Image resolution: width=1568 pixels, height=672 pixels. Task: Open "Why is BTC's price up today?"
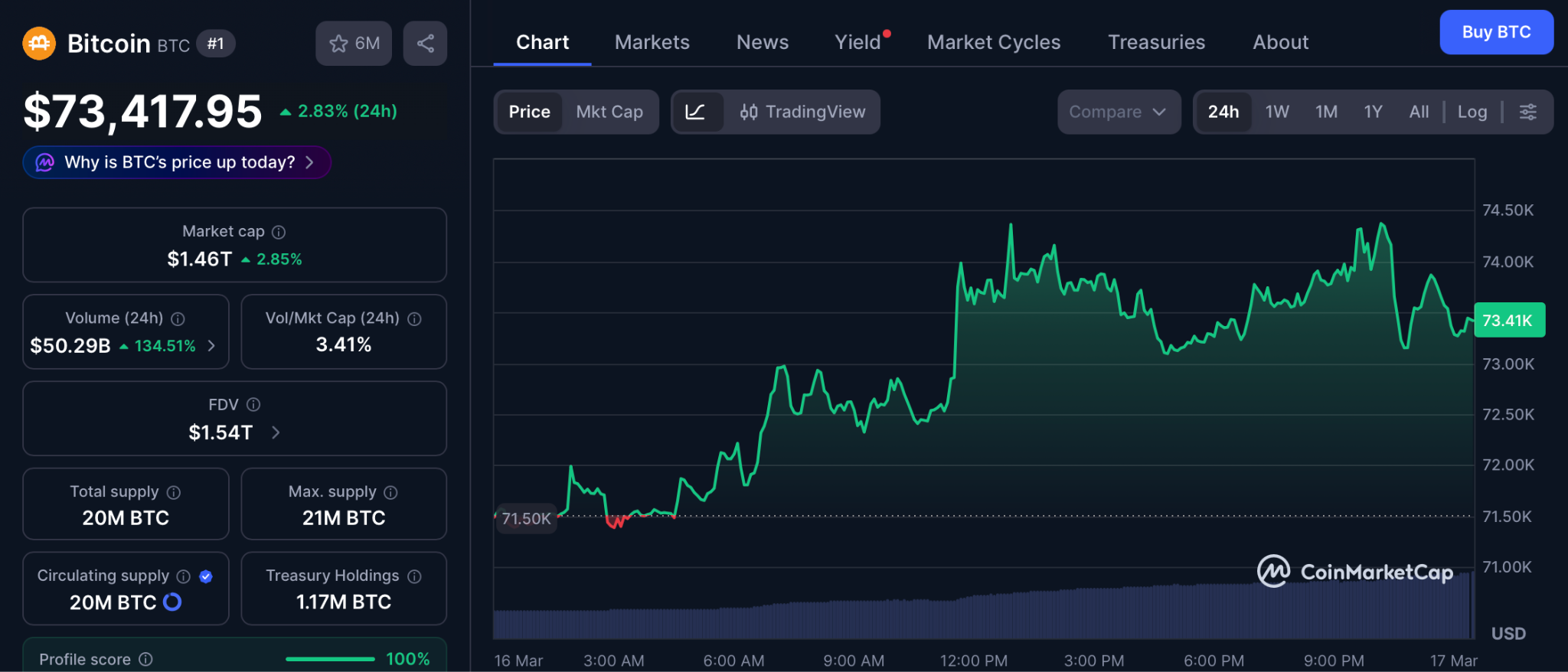(x=178, y=162)
